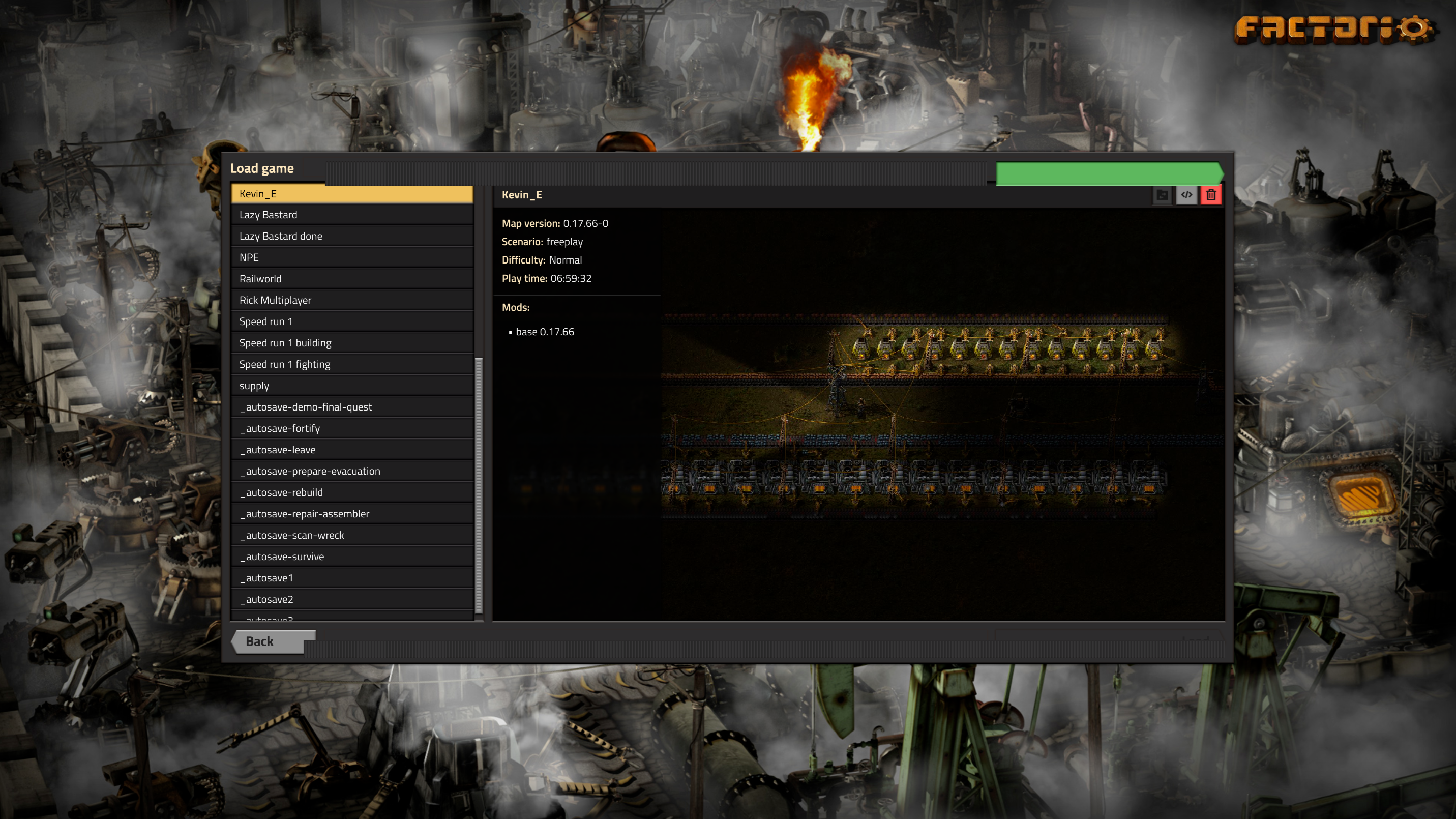Screen dimensions: 1456x819
Task: Select the Rick Multiplayer save
Action: [x=352, y=300]
